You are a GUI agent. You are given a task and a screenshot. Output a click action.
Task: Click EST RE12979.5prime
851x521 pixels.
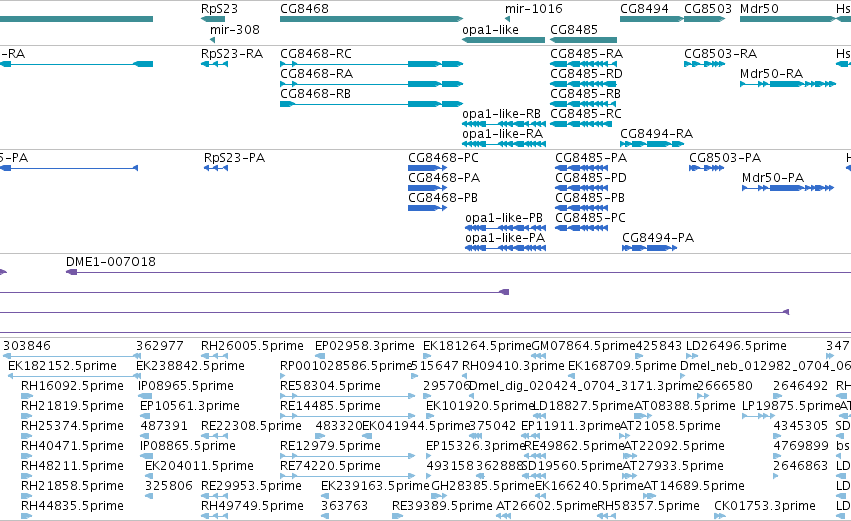[x=331, y=446]
